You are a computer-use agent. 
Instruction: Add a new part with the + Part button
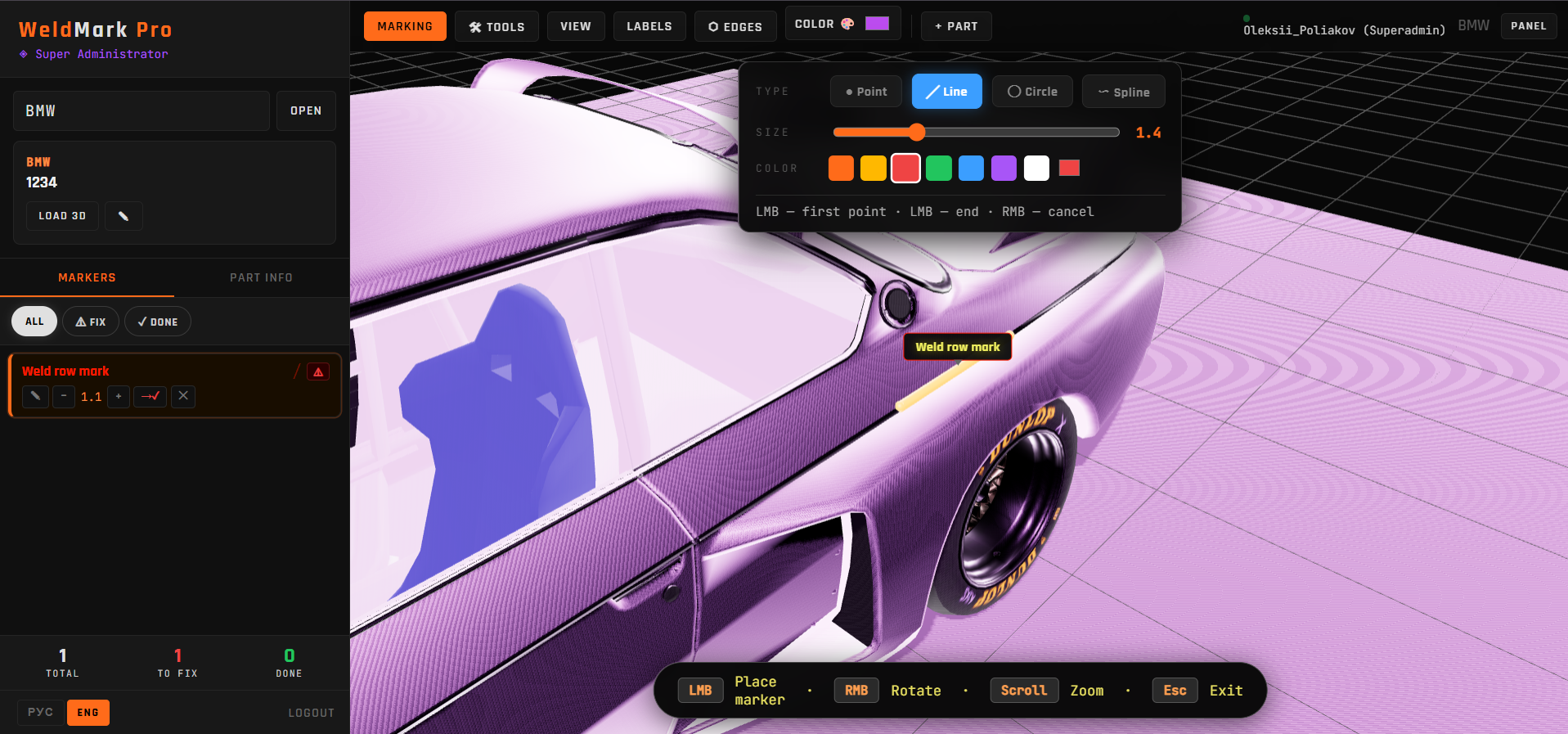coord(956,26)
